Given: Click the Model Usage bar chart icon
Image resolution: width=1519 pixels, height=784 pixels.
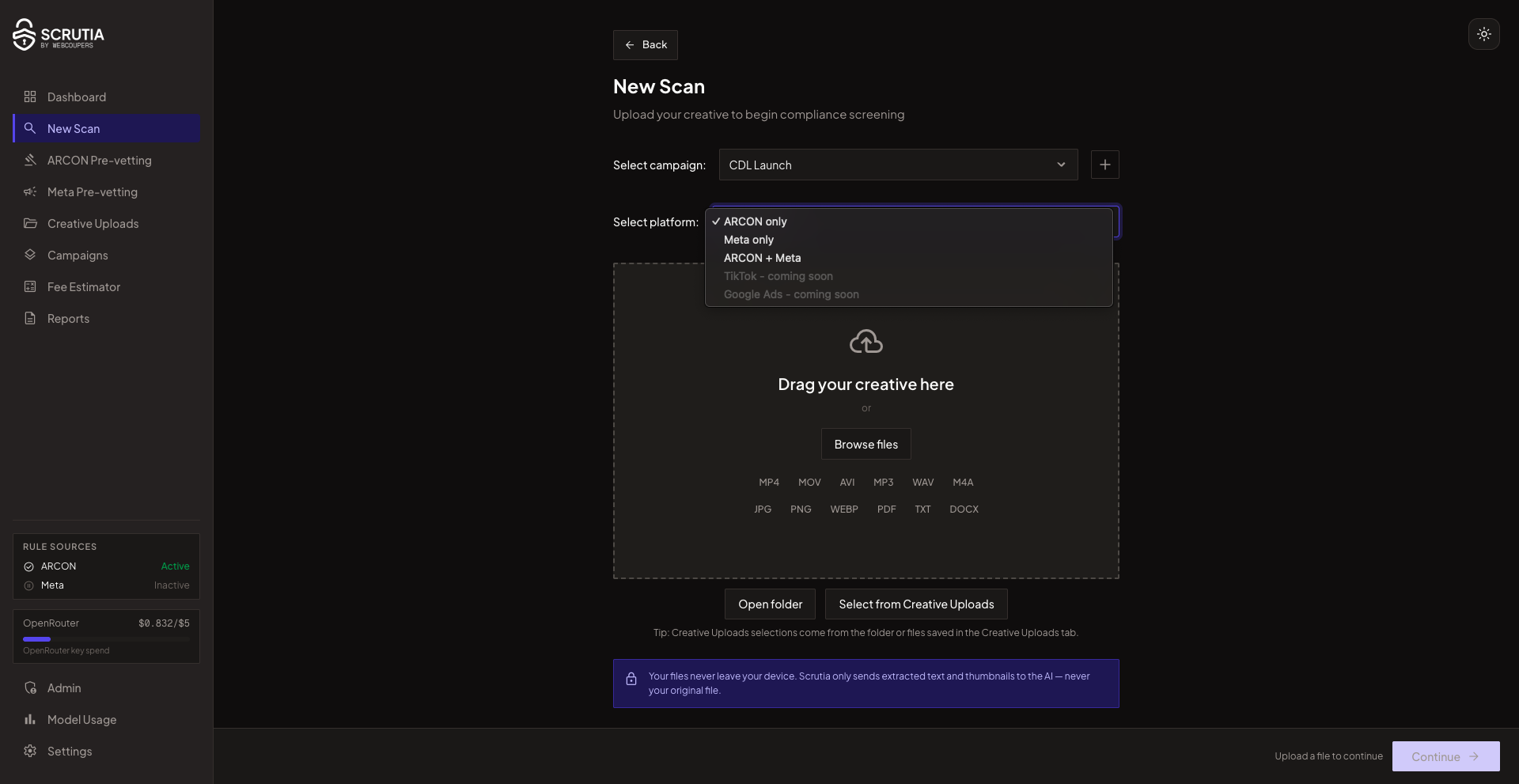Looking at the screenshot, I should pyautogui.click(x=30, y=719).
